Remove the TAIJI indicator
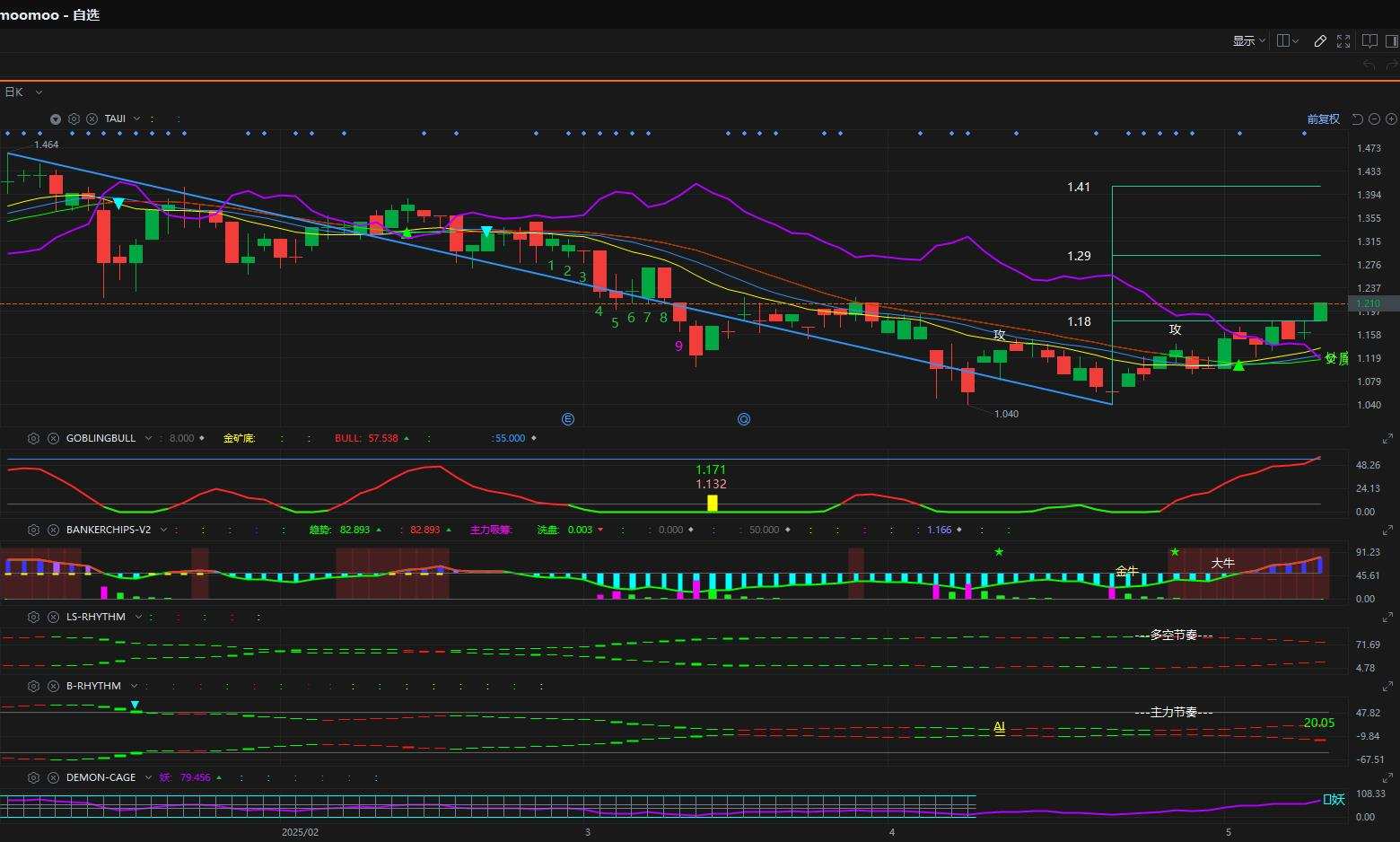1400x842 pixels. (x=92, y=118)
